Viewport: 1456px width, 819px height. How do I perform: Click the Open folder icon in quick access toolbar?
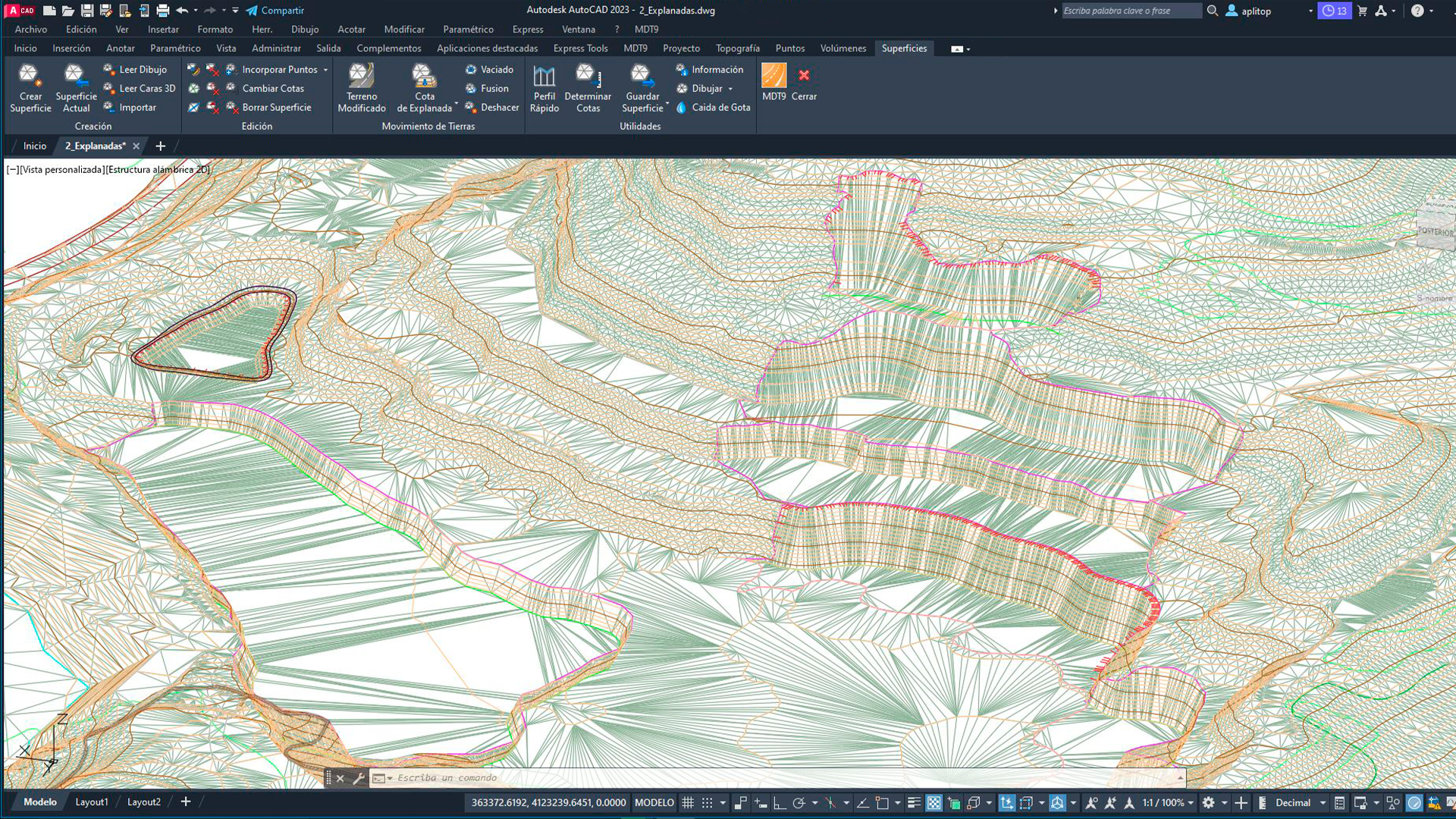click(68, 11)
